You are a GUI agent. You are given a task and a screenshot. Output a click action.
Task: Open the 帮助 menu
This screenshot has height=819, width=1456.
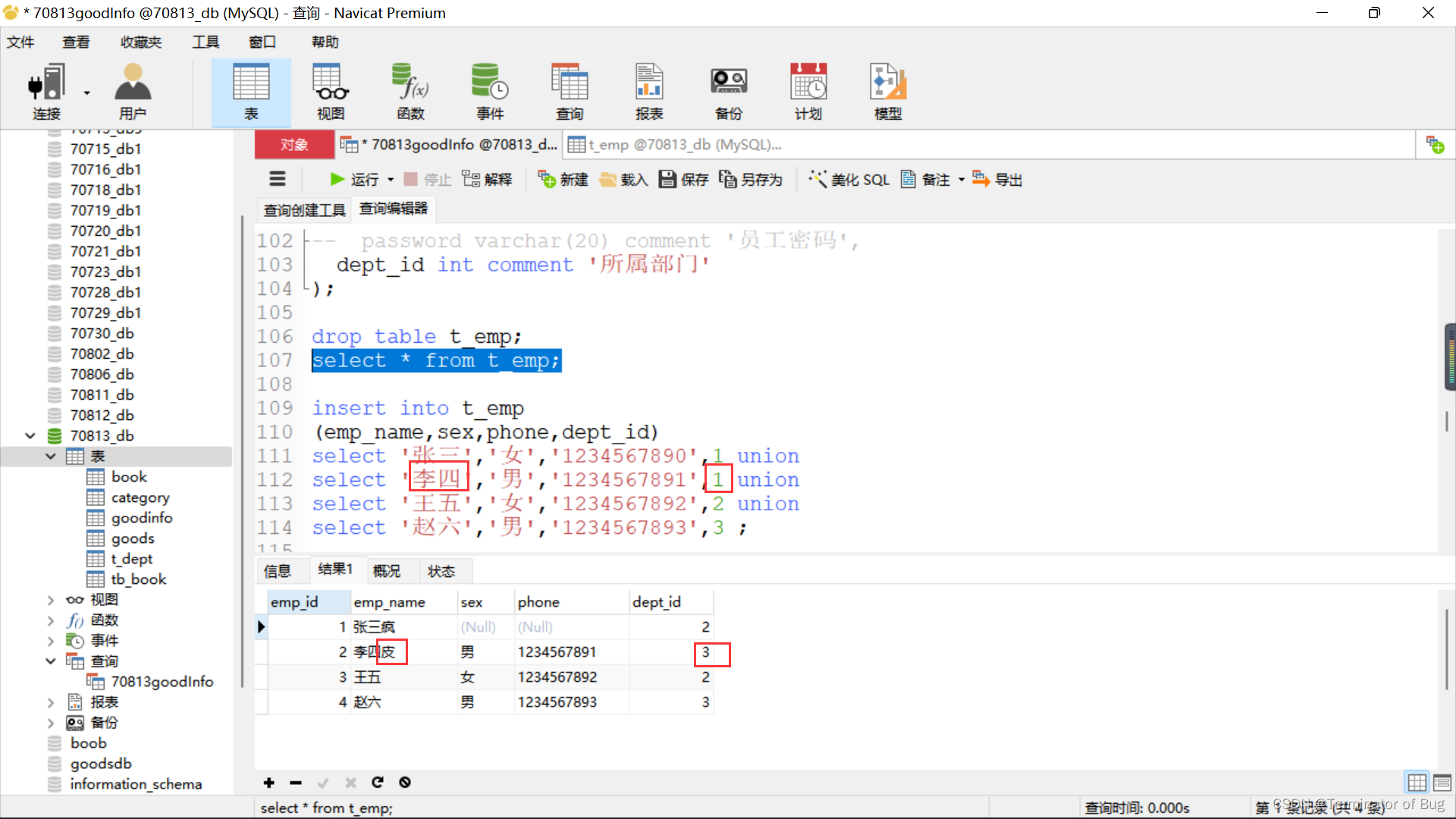coord(325,42)
